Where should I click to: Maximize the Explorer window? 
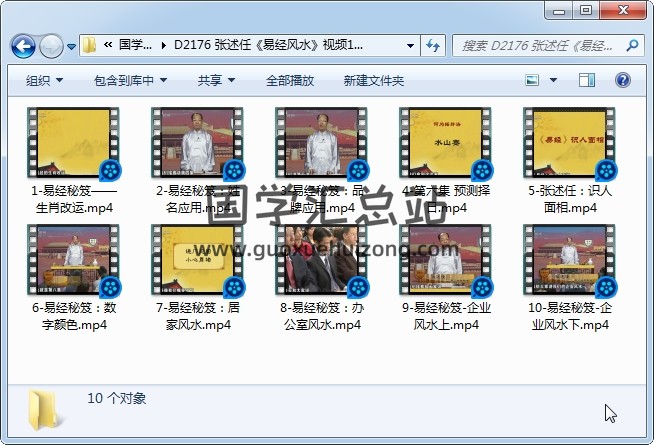click(x=586, y=11)
